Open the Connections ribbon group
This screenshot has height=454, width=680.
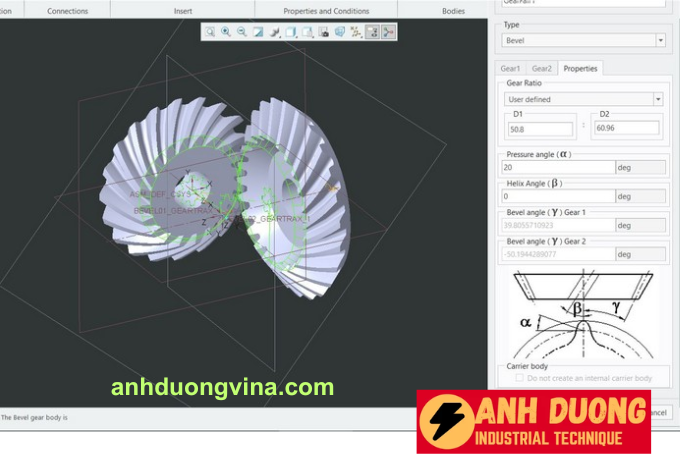pos(67,11)
